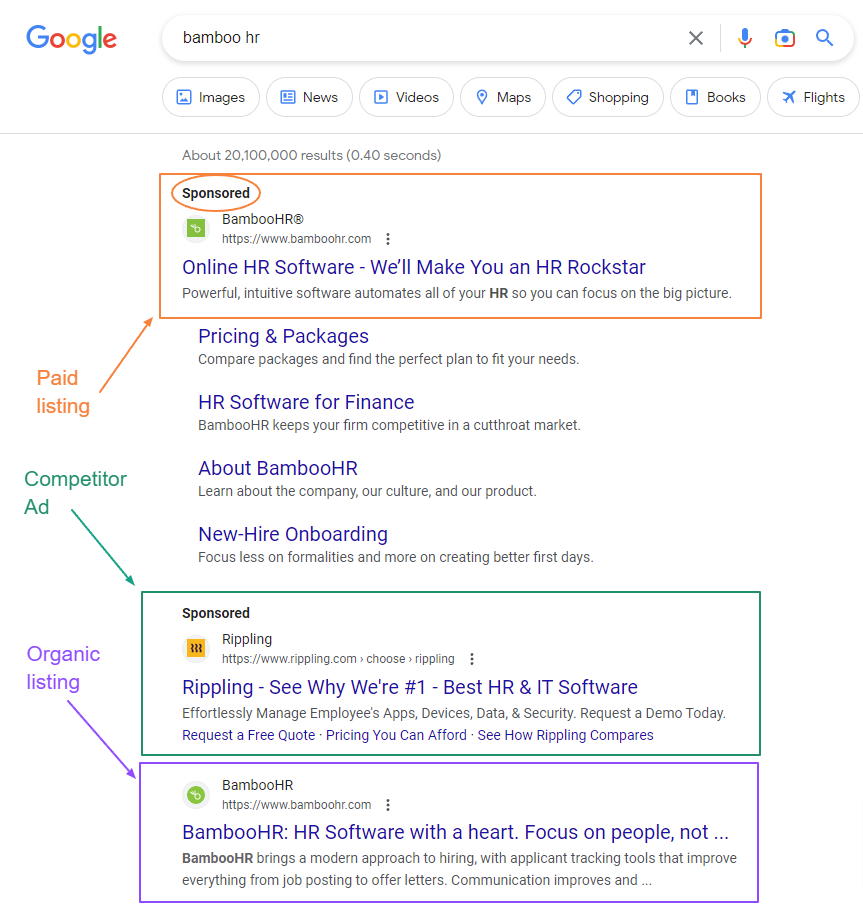The image size is (863, 908).
Task: Switch to the News filter
Action: [x=309, y=97]
